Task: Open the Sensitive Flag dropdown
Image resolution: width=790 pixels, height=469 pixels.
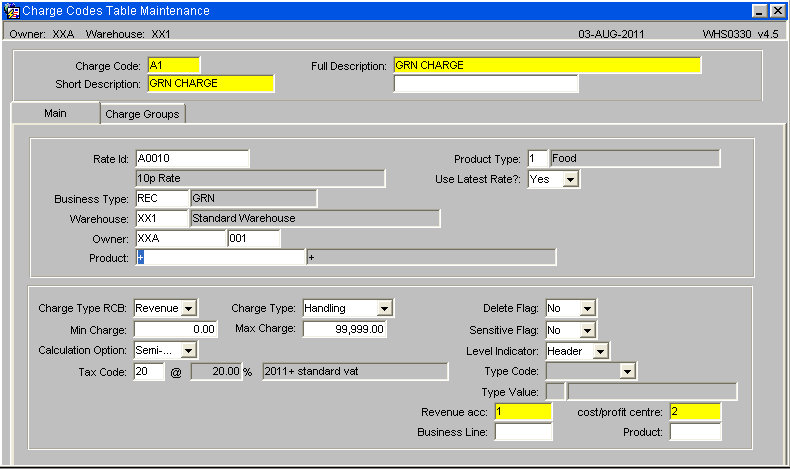Action: pos(587,330)
